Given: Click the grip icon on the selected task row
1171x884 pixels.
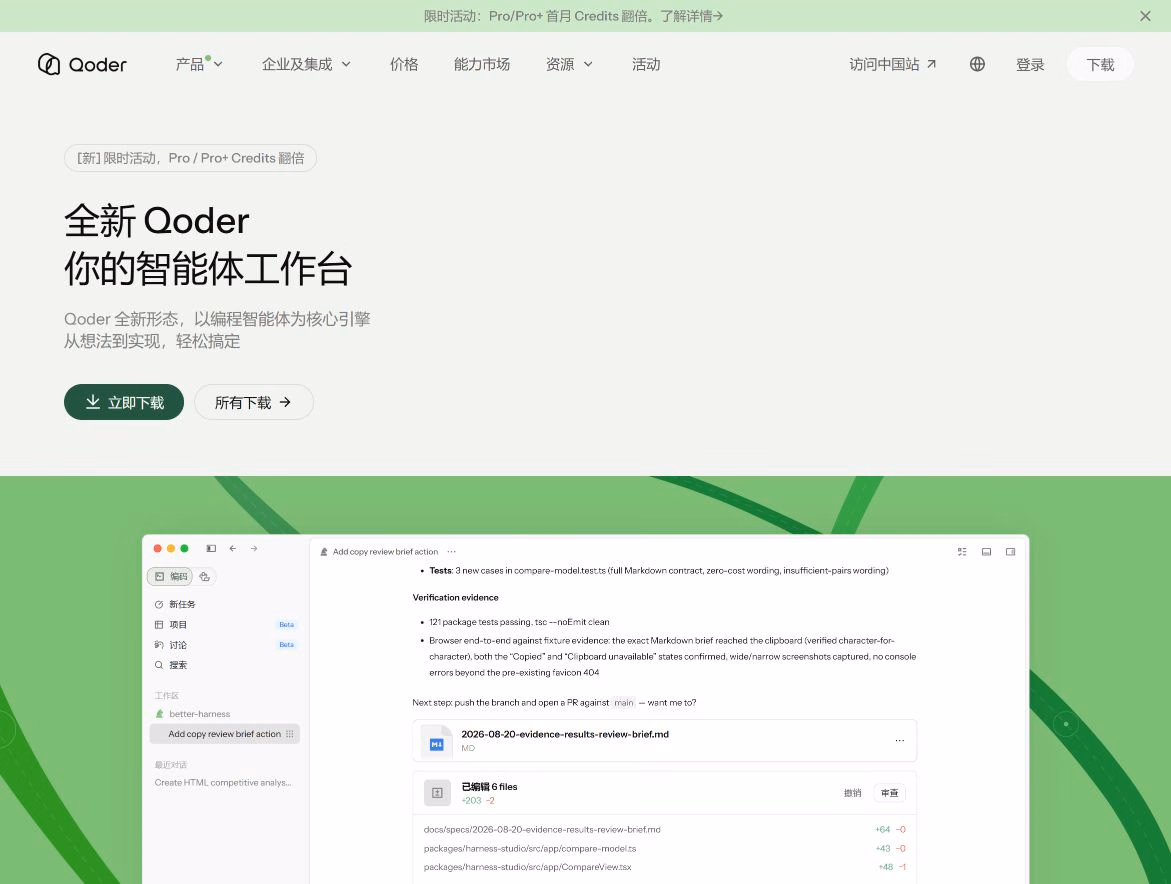Looking at the screenshot, I should [x=290, y=734].
